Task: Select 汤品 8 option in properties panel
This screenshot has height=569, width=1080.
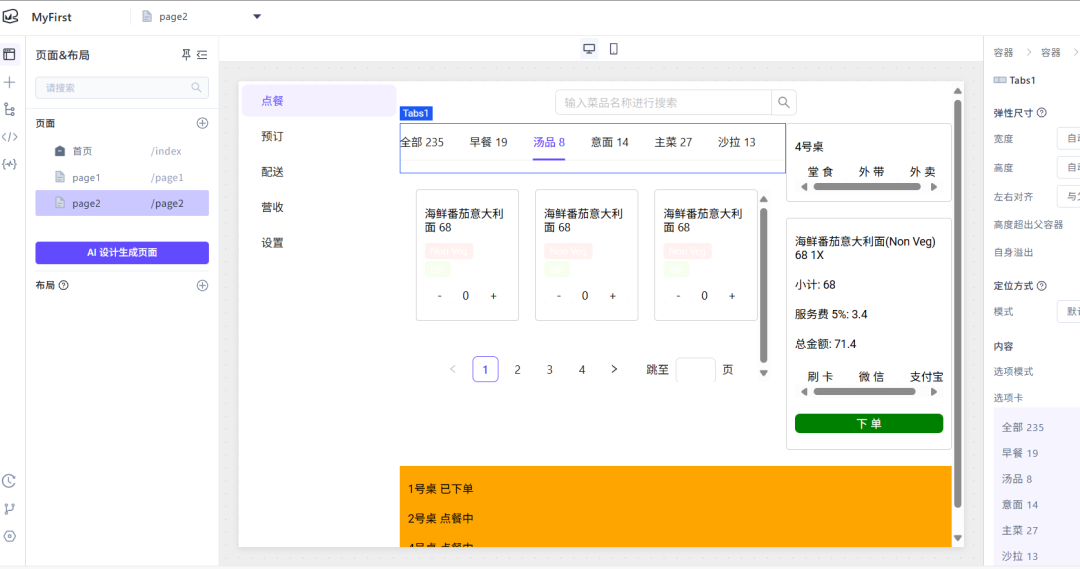Action: coord(1017,479)
